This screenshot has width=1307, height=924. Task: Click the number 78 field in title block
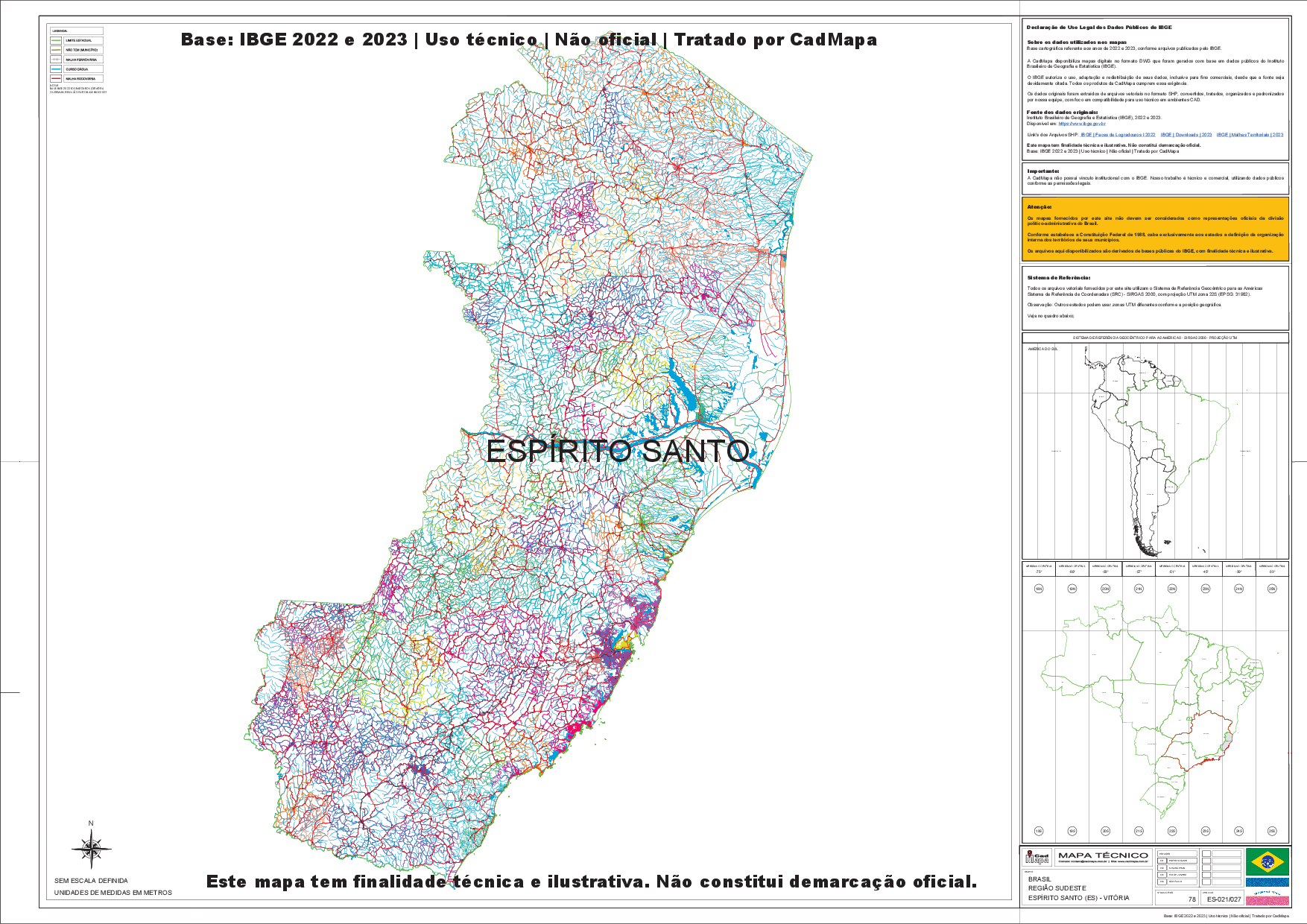[x=1192, y=899]
